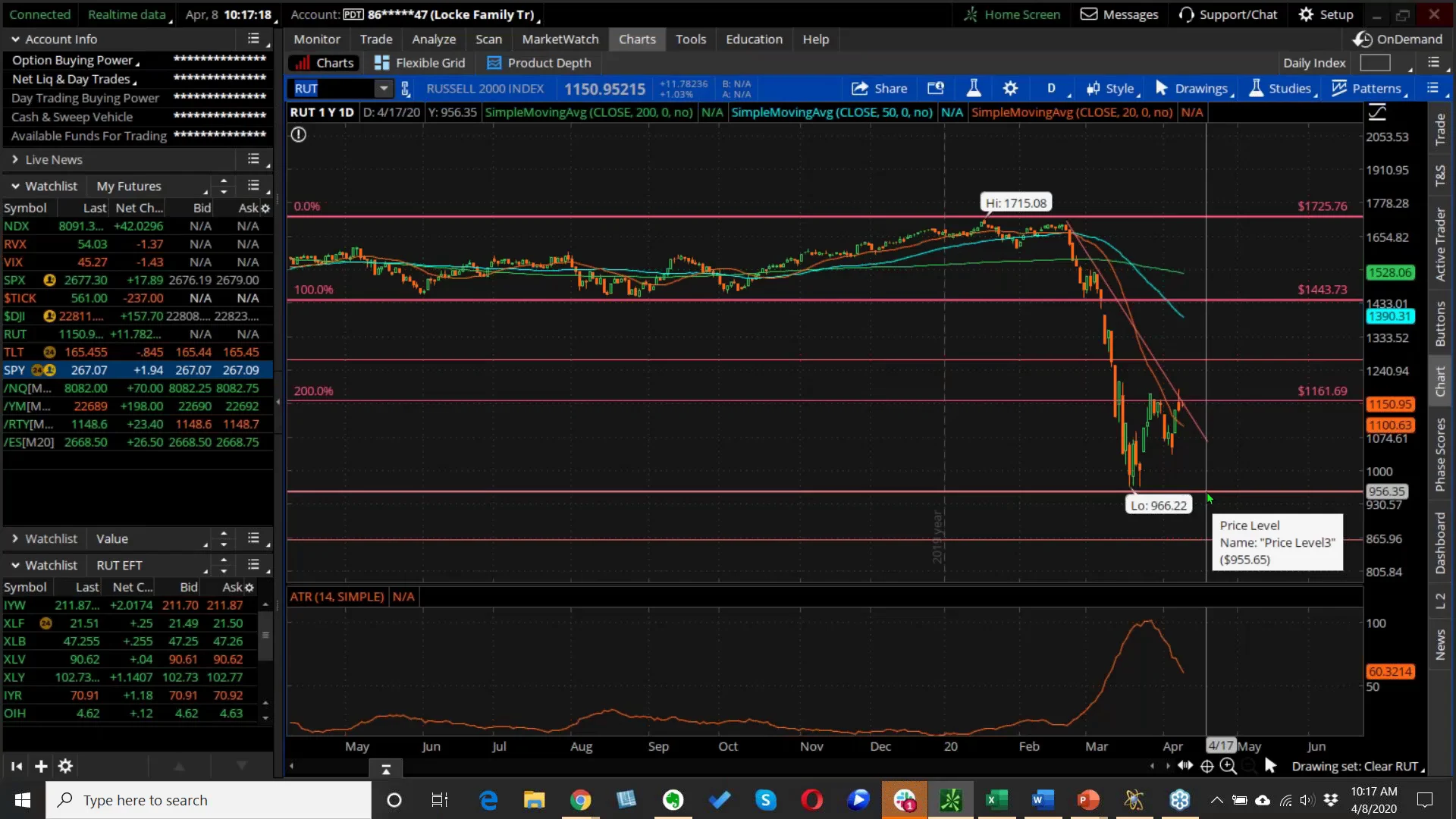
Task: Open Drawing set: Clear RUT menu
Action: point(1357,767)
